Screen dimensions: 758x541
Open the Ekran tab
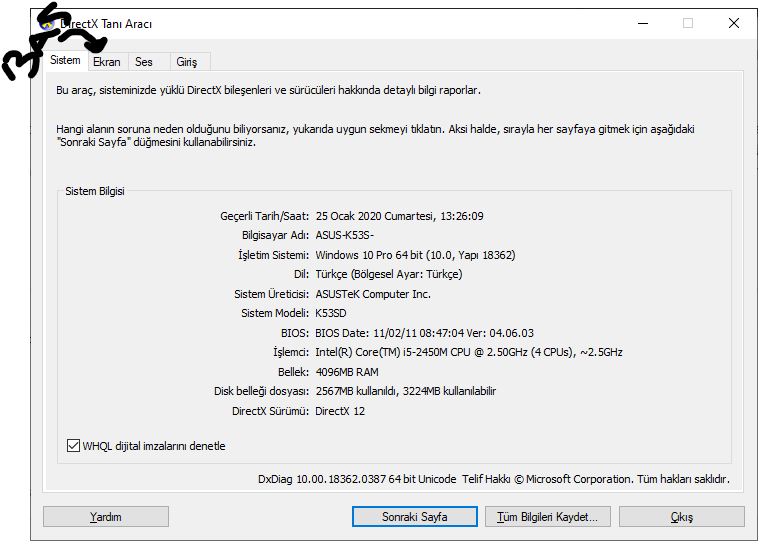coord(107,62)
